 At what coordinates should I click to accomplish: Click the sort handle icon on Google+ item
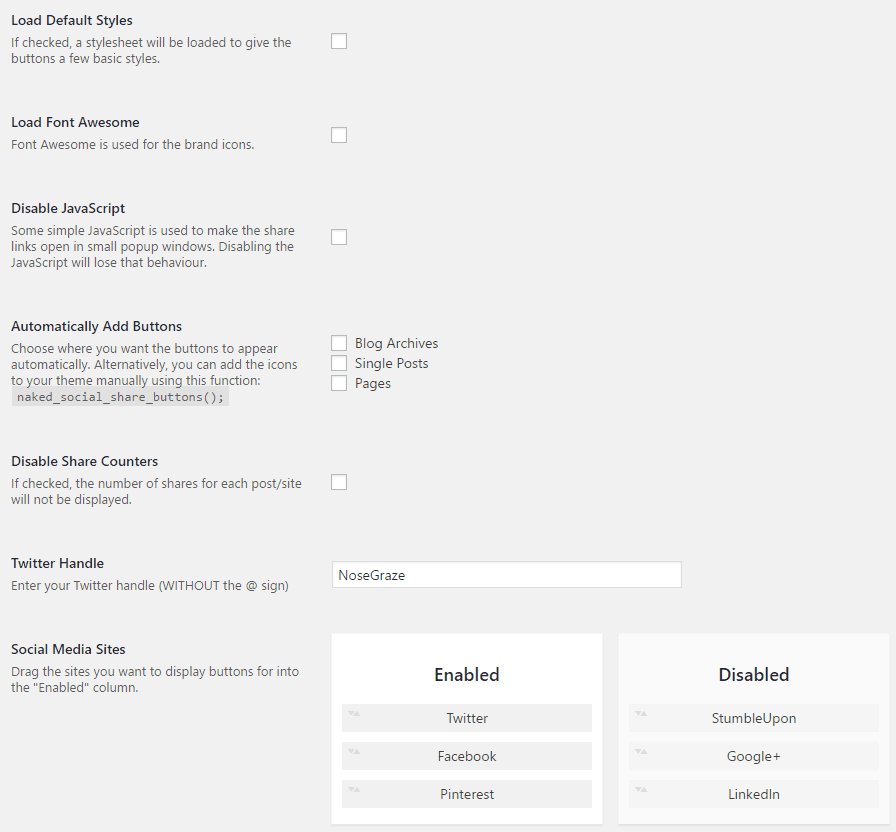(641, 751)
